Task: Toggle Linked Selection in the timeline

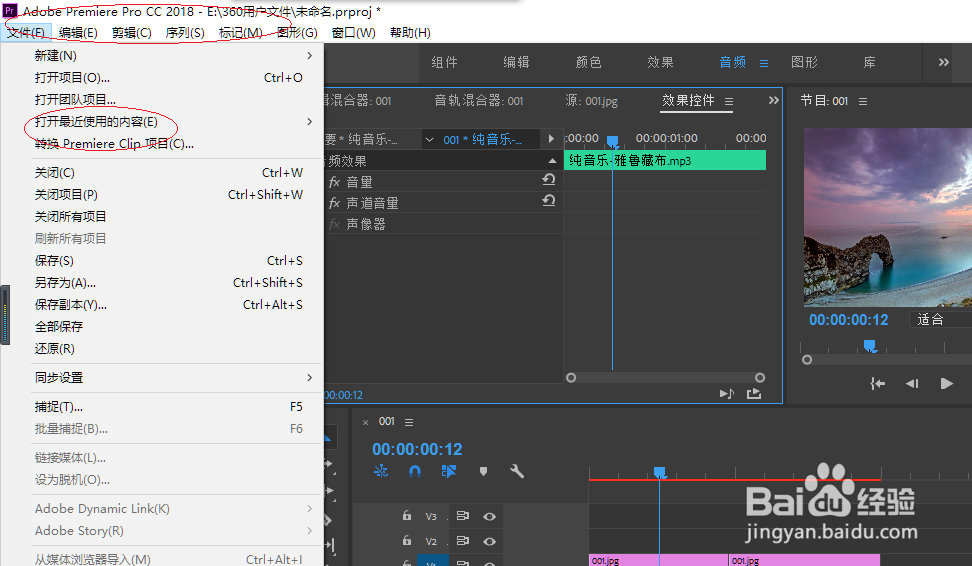Action: coord(449,471)
